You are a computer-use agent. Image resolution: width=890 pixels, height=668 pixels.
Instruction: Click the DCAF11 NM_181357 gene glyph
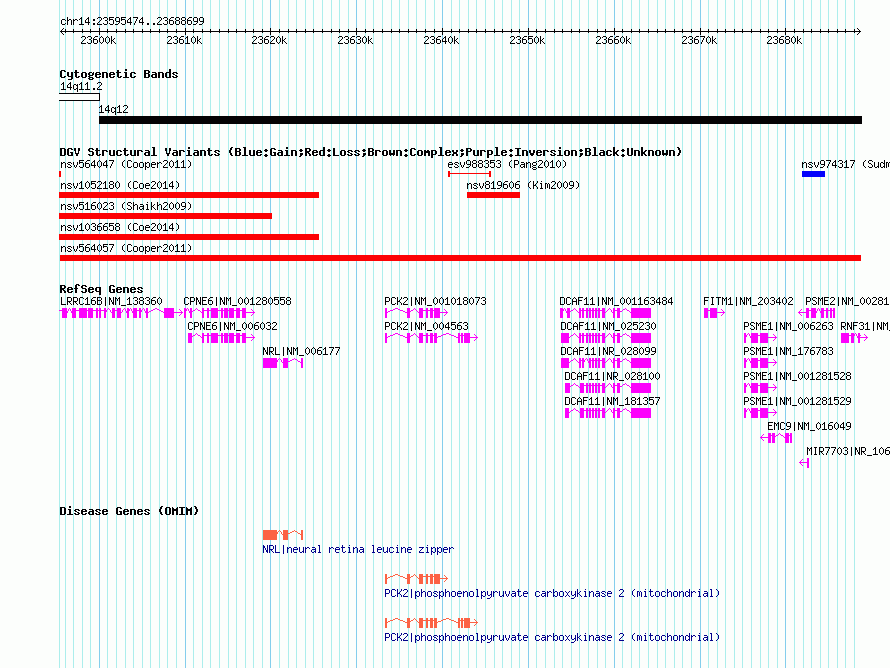coord(607,413)
